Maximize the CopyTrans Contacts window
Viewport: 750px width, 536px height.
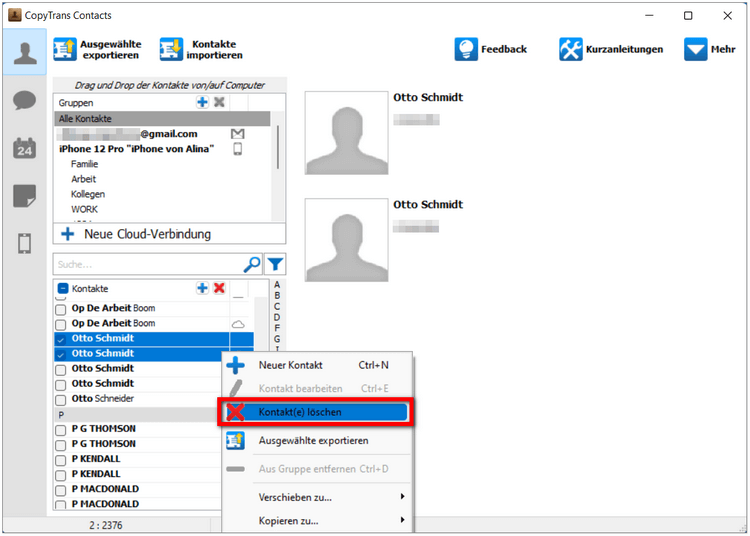tap(688, 15)
